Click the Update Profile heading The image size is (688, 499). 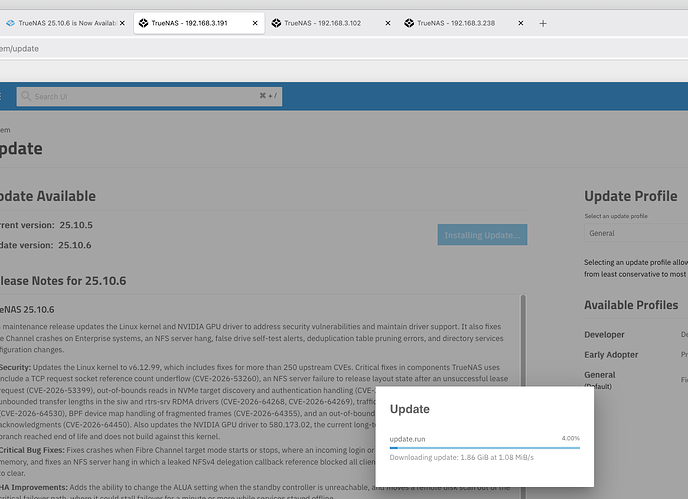pos(631,196)
